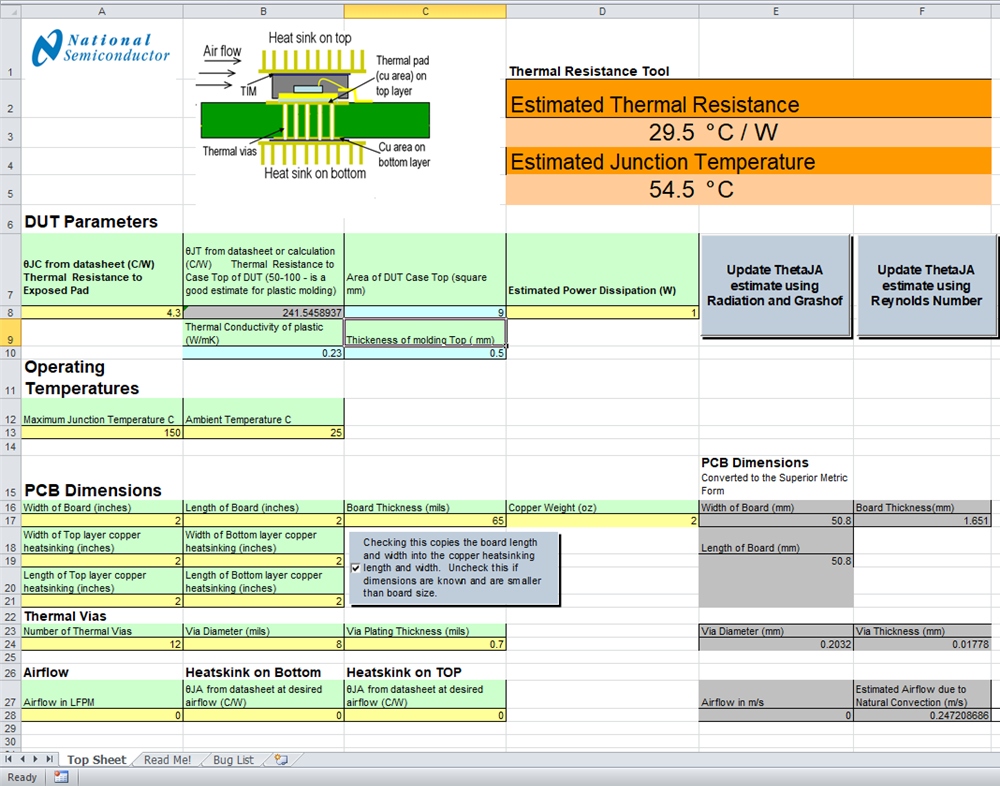Select column C header

pos(425,11)
